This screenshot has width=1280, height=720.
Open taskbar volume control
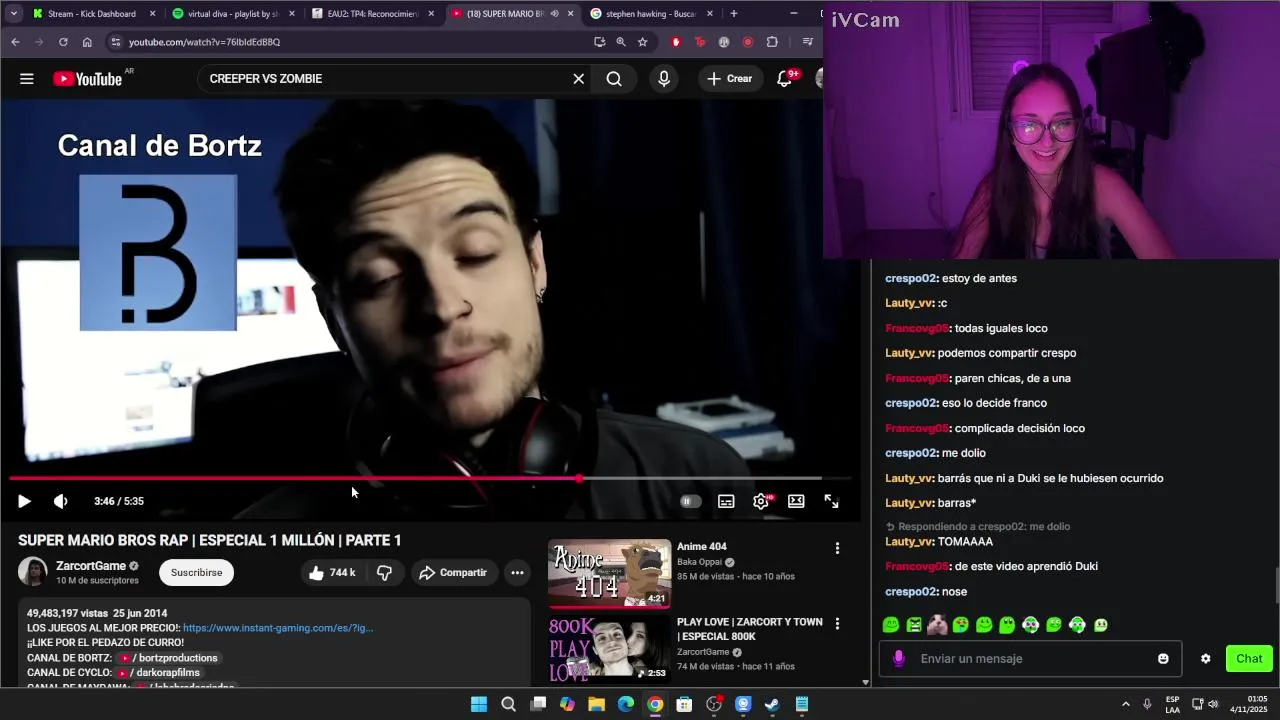pos(1213,704)
